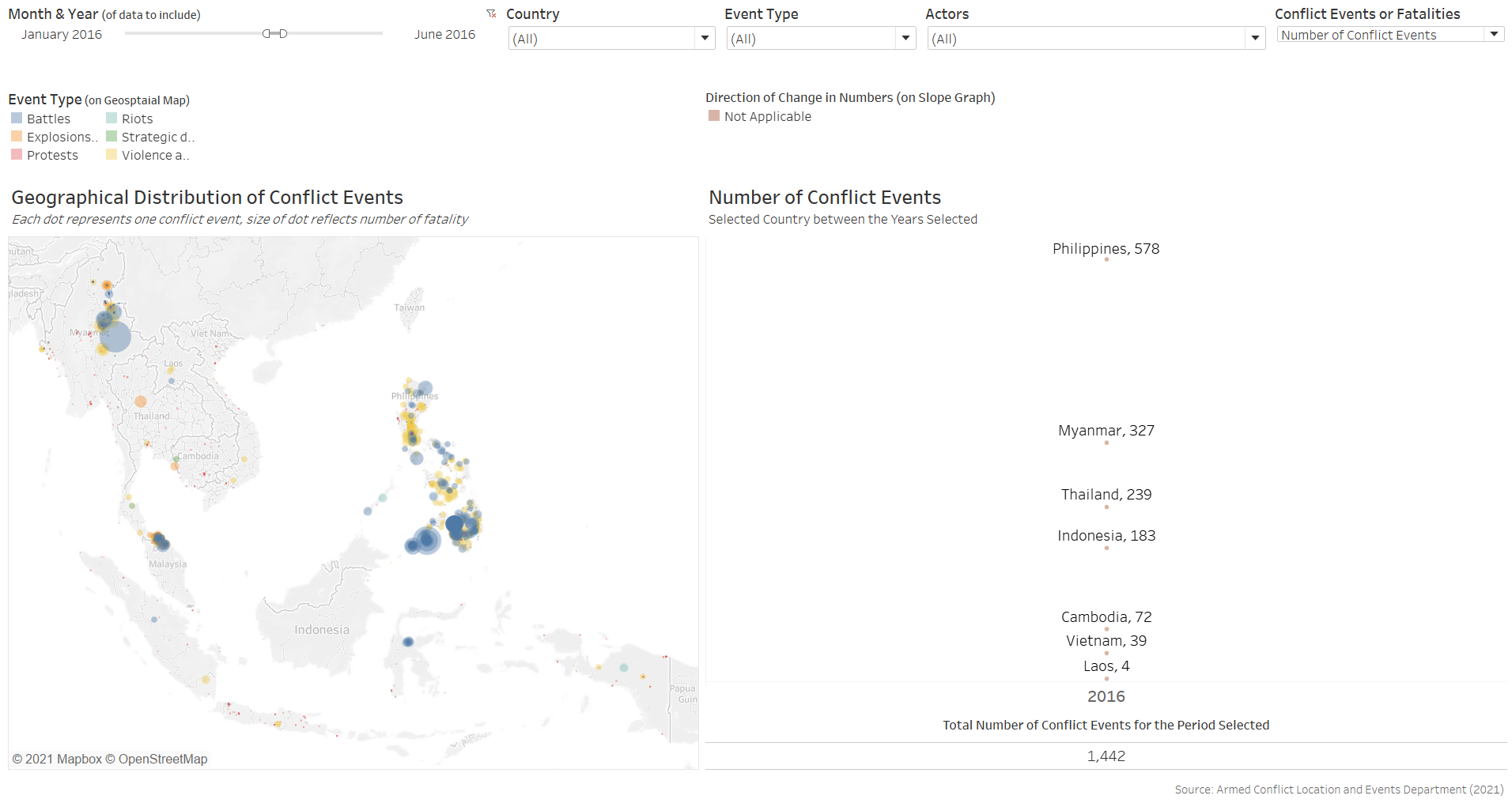Select the Battles legend color square
The height and width of the screenshot is (803, 1512).
click(17, 119)
